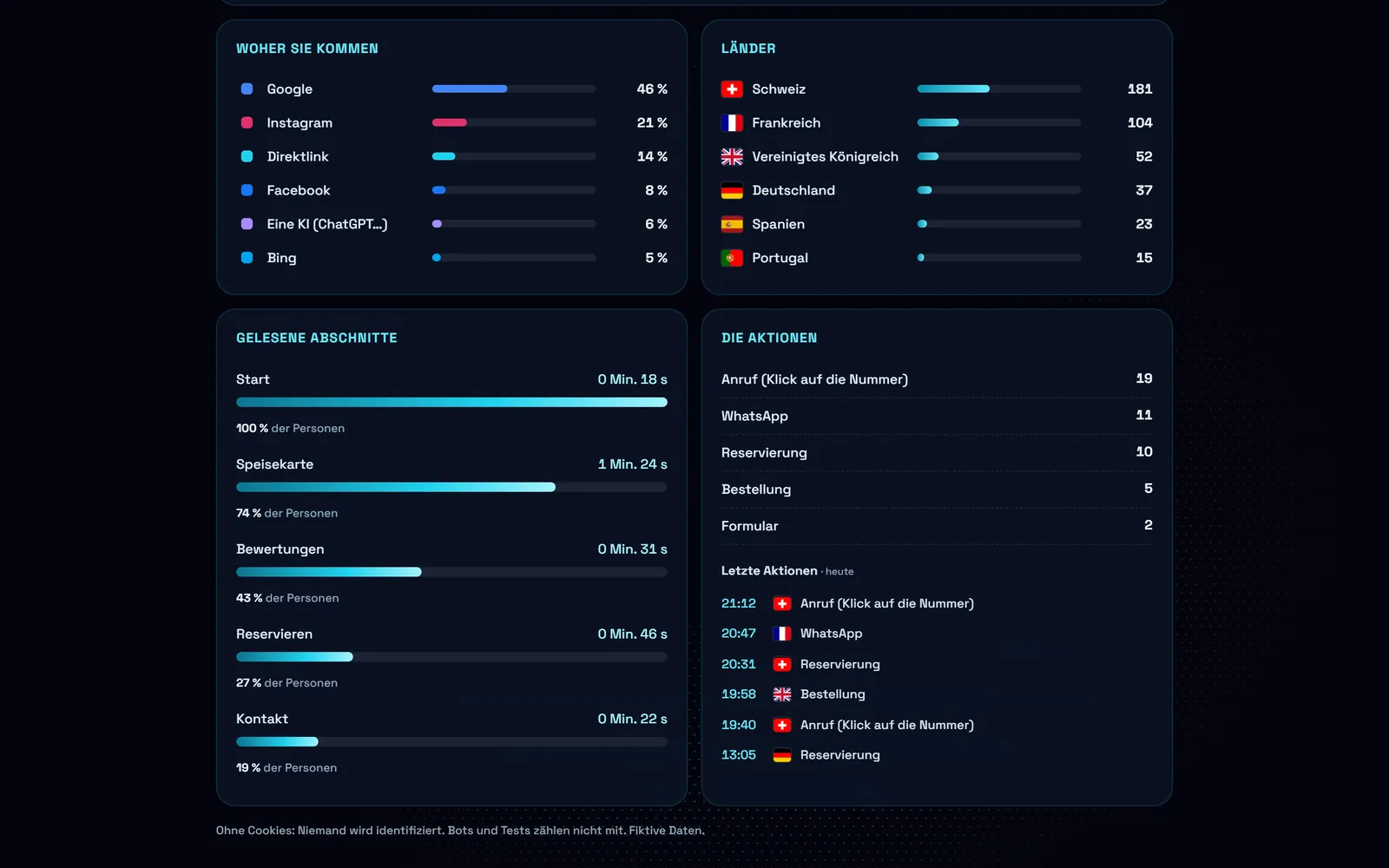Click the French flag on the 20:47 WhatsApp action
This screenshot has width=1389, height=868.
(x=782, y=635)
